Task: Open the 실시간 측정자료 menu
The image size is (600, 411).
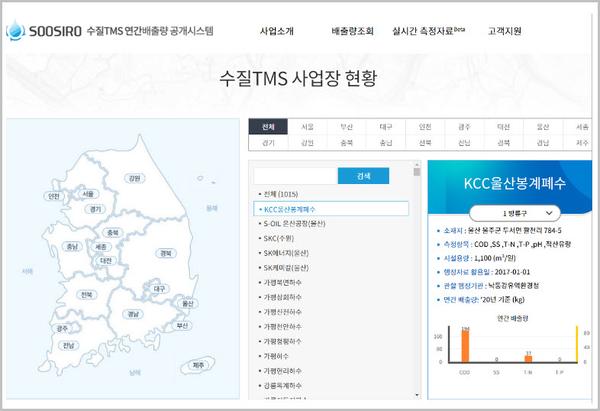Action: coord(428,31)
